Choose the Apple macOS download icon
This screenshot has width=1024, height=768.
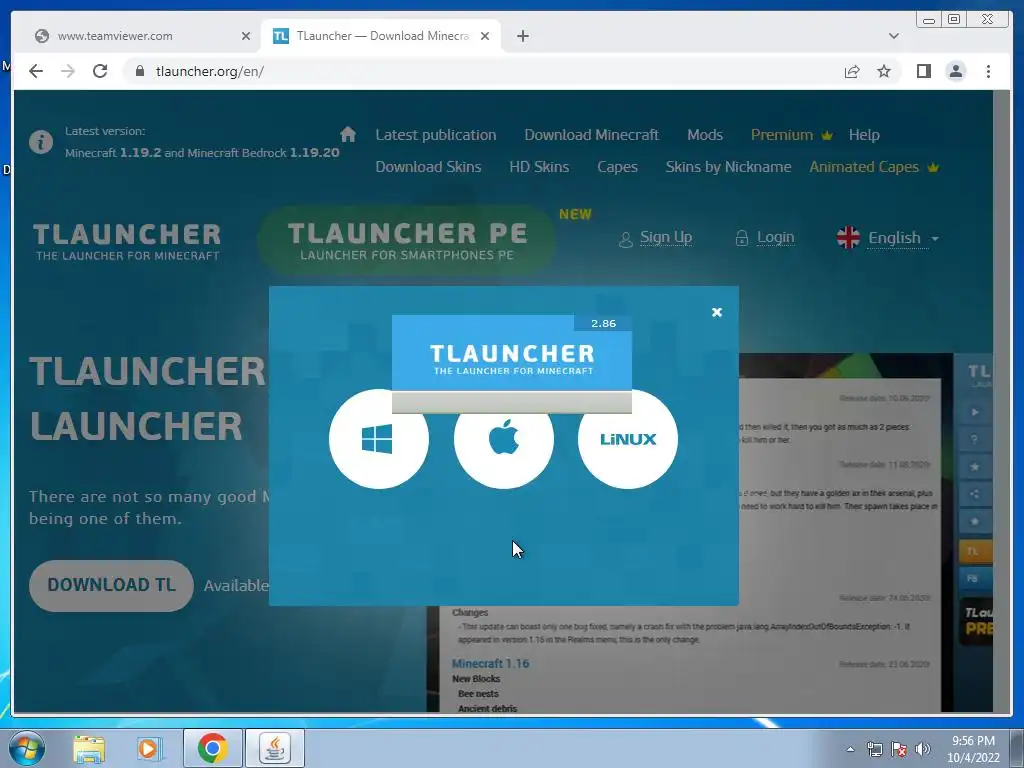(x=504, y=439)
